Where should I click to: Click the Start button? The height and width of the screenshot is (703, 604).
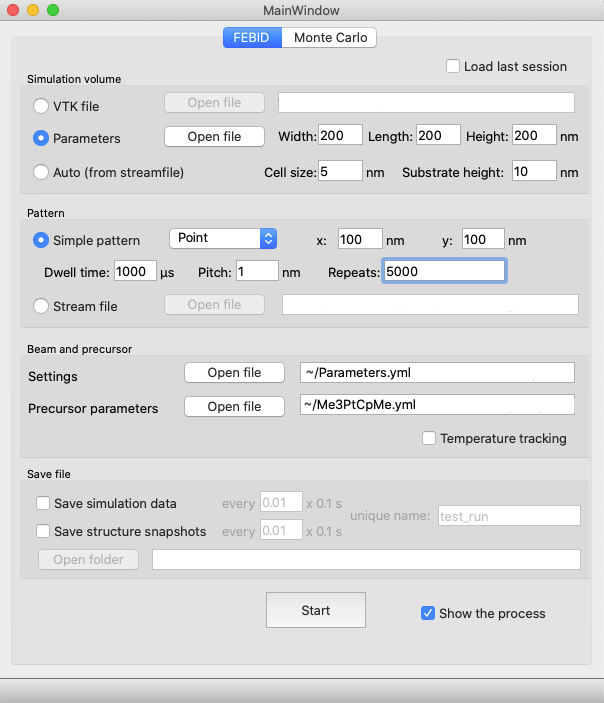pyautogui.click(x=316, y=610)
